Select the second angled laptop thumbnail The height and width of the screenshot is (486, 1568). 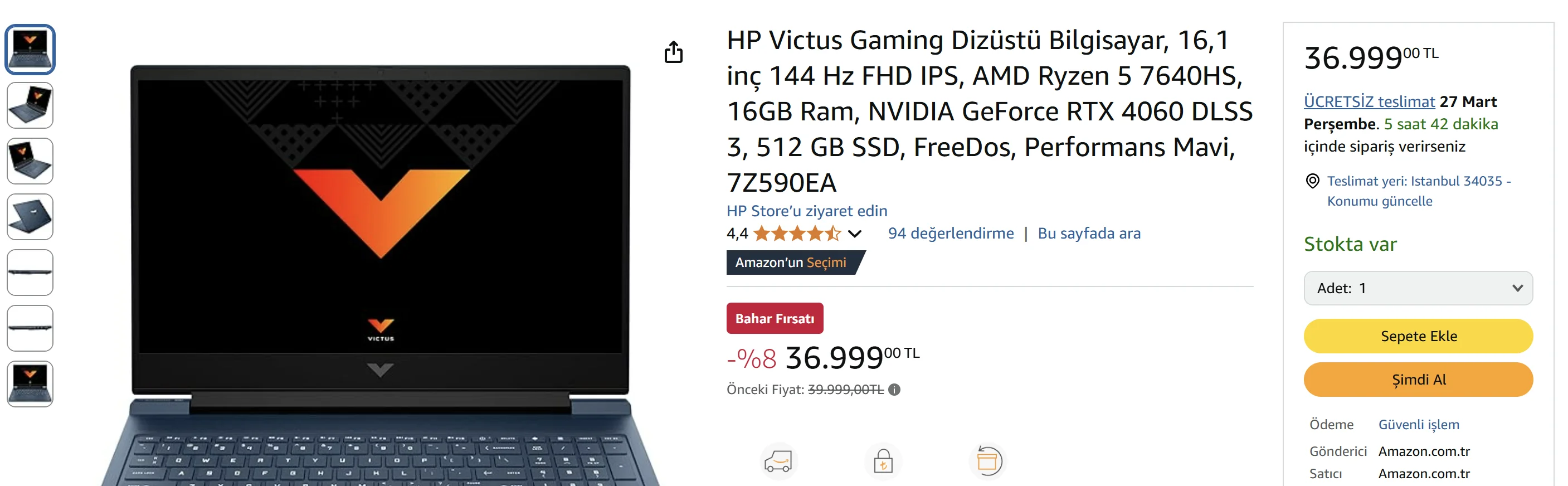[x=30, y=161]
